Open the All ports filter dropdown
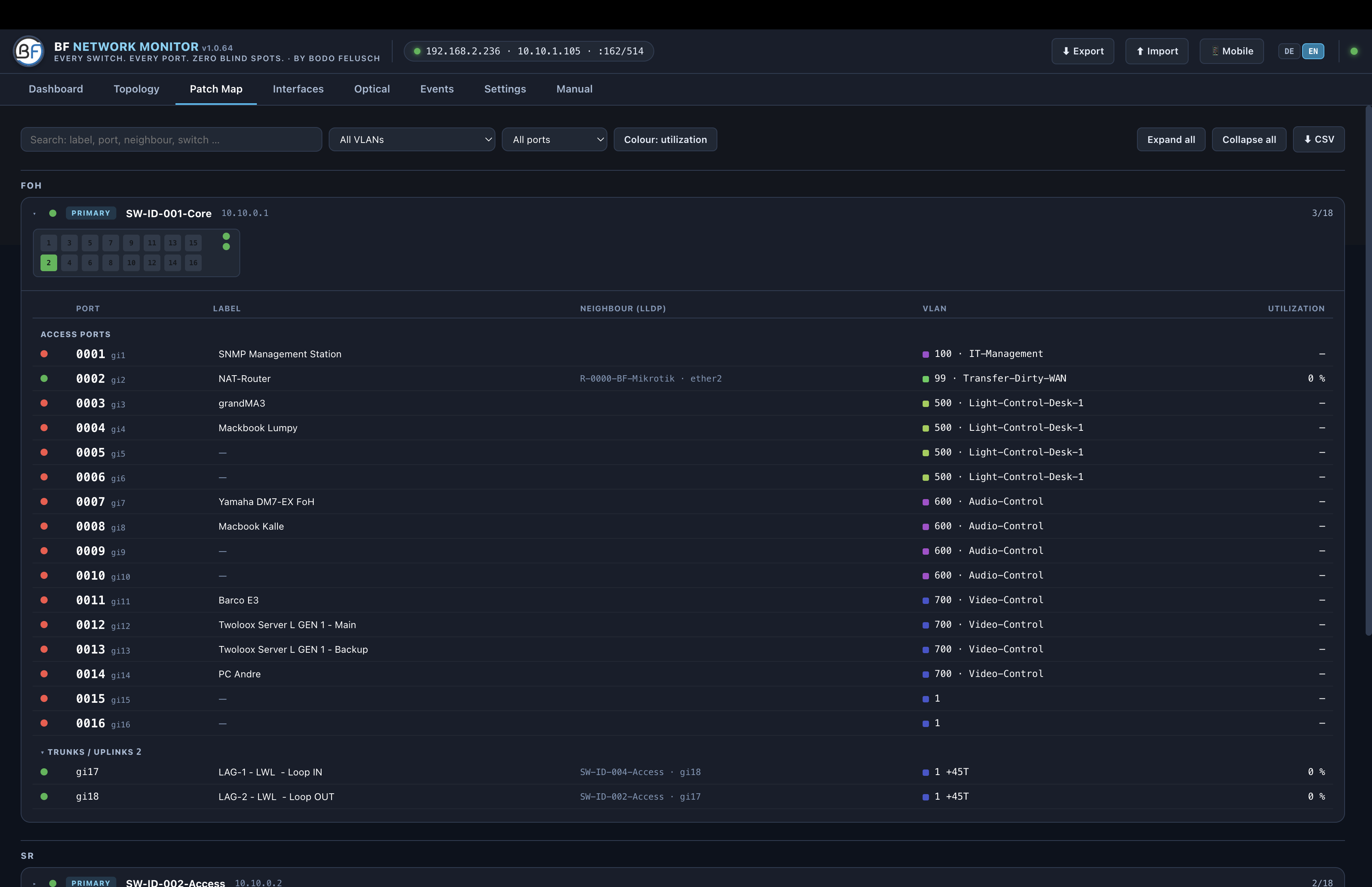 point(555,139)
